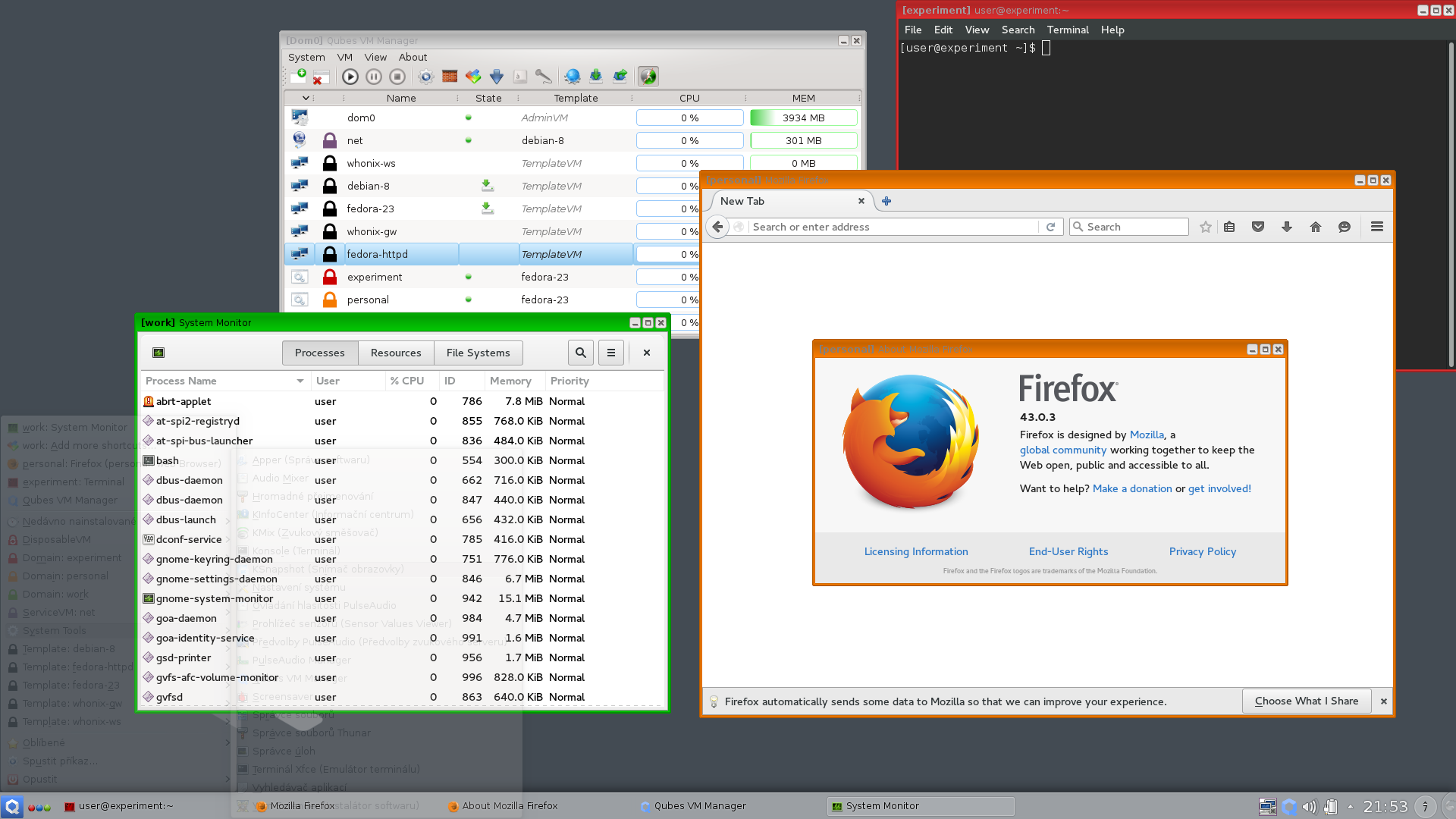Click Firefox Search input box

pyautogui.click(x=1129, y=227)
